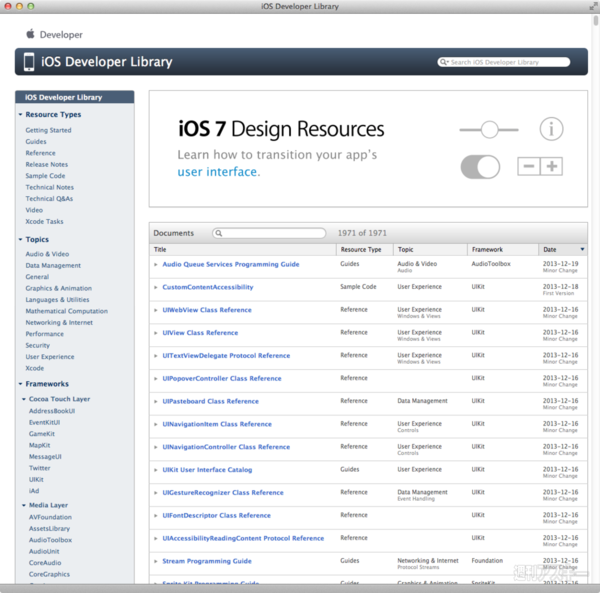The image size is (600, 593).
Task: Collapse the Topics section
Action: click(x=21, y=239)
